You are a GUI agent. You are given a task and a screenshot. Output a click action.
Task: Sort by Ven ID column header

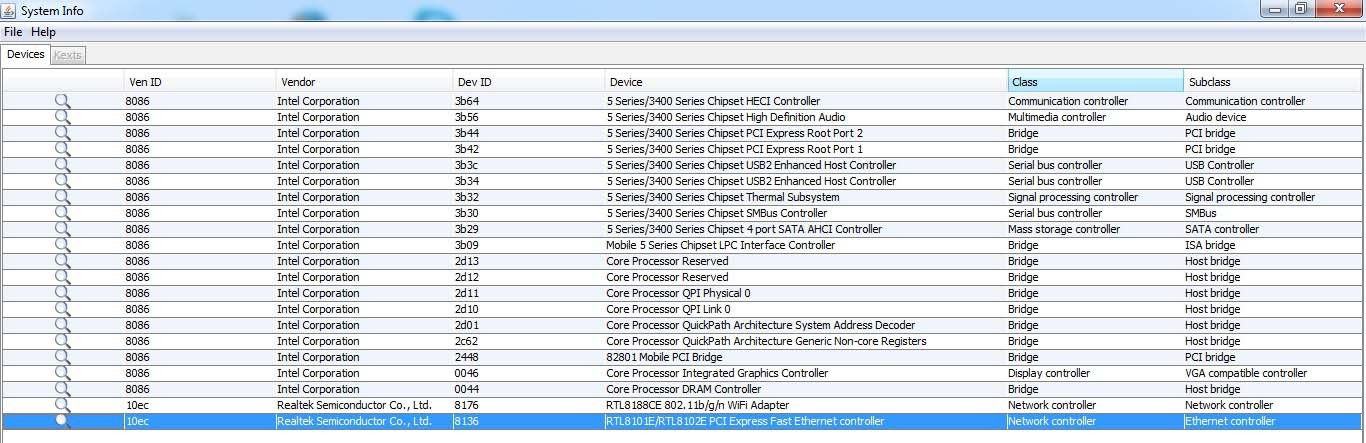tap(199, 82)
